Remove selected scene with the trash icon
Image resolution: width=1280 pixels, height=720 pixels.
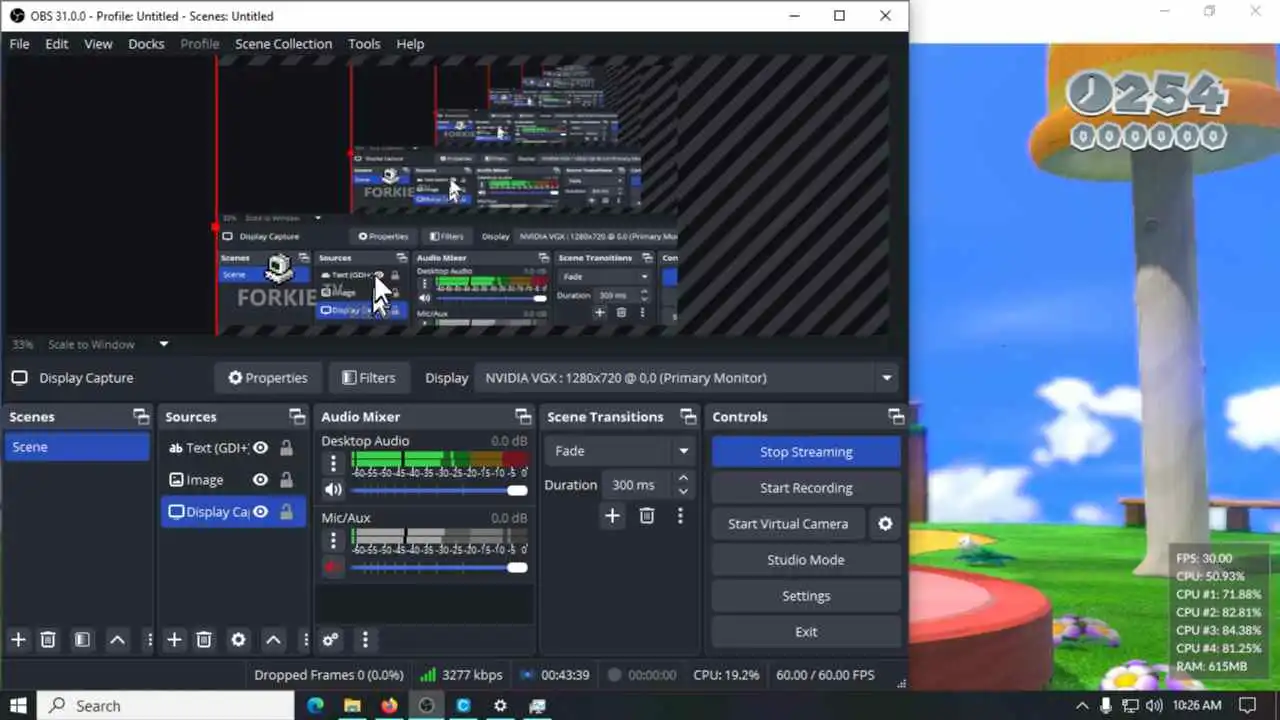click(x=48, y=640)
